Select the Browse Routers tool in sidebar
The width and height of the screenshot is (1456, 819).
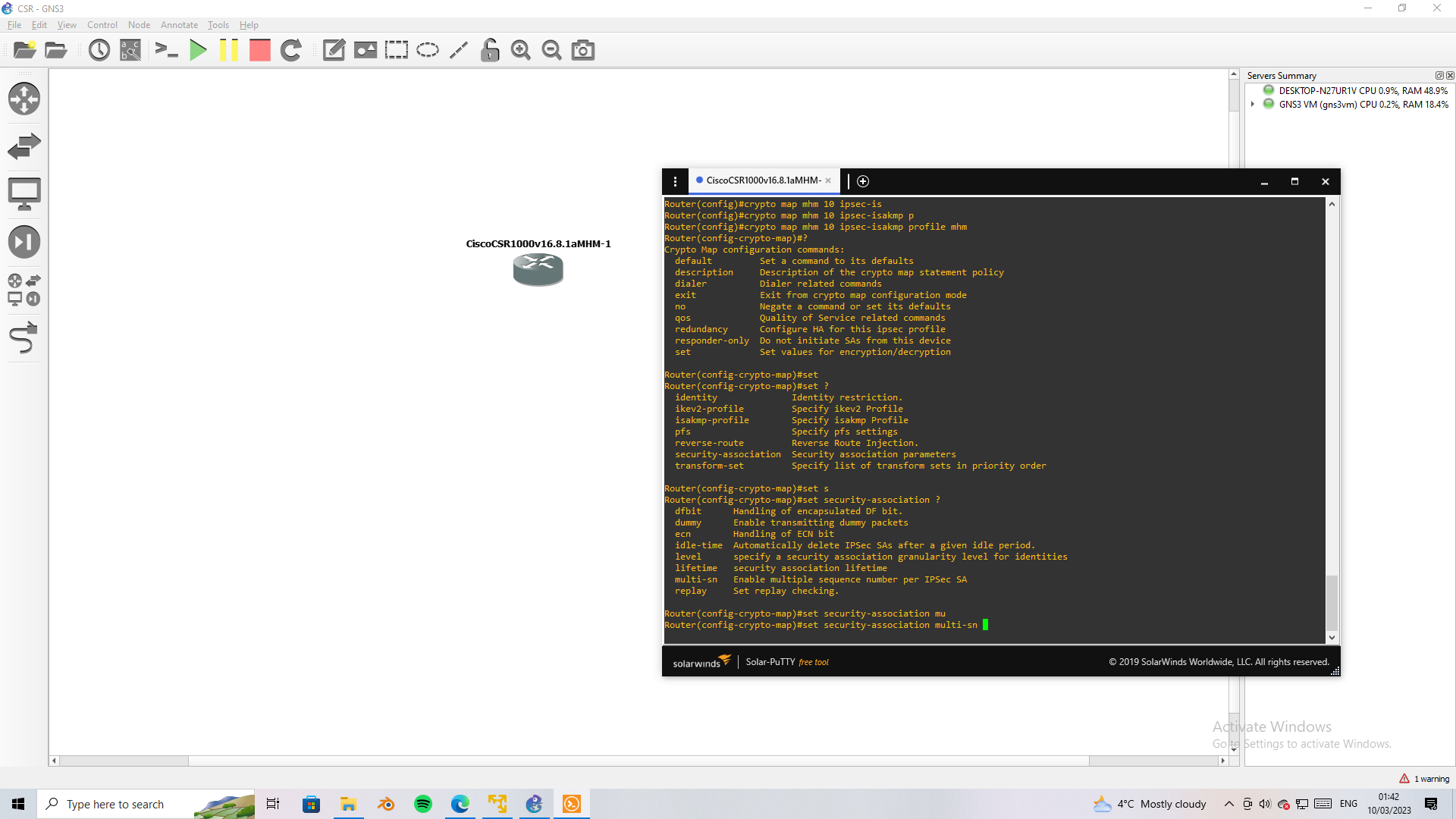tap(24, 99)
